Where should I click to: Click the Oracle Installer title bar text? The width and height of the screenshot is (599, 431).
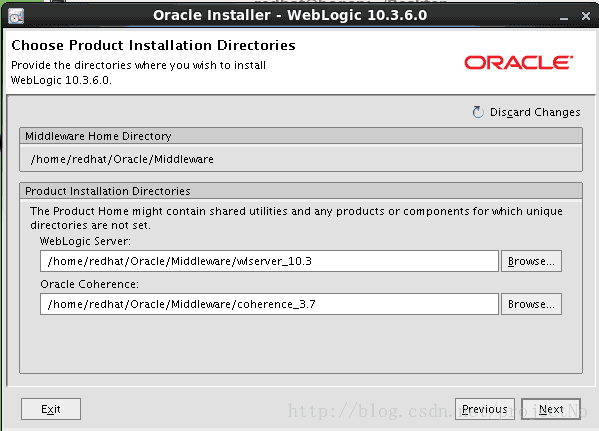[290, 15]
